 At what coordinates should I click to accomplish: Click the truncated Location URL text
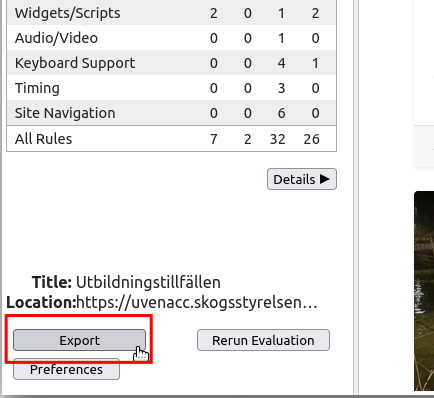pyautogui.click(x=197, y=302)
